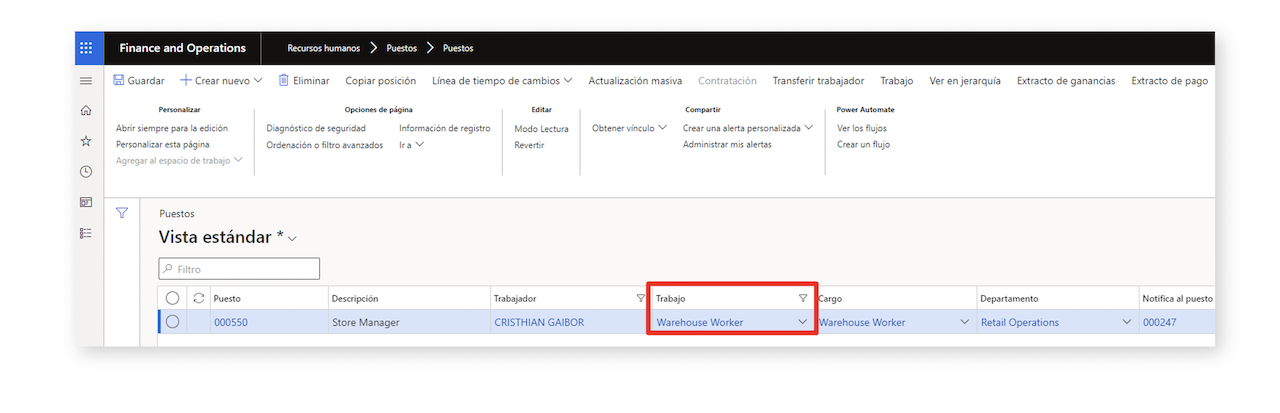Open the Trabajo toolbar action
This screenshot has height=413, width=1280.
897,81
